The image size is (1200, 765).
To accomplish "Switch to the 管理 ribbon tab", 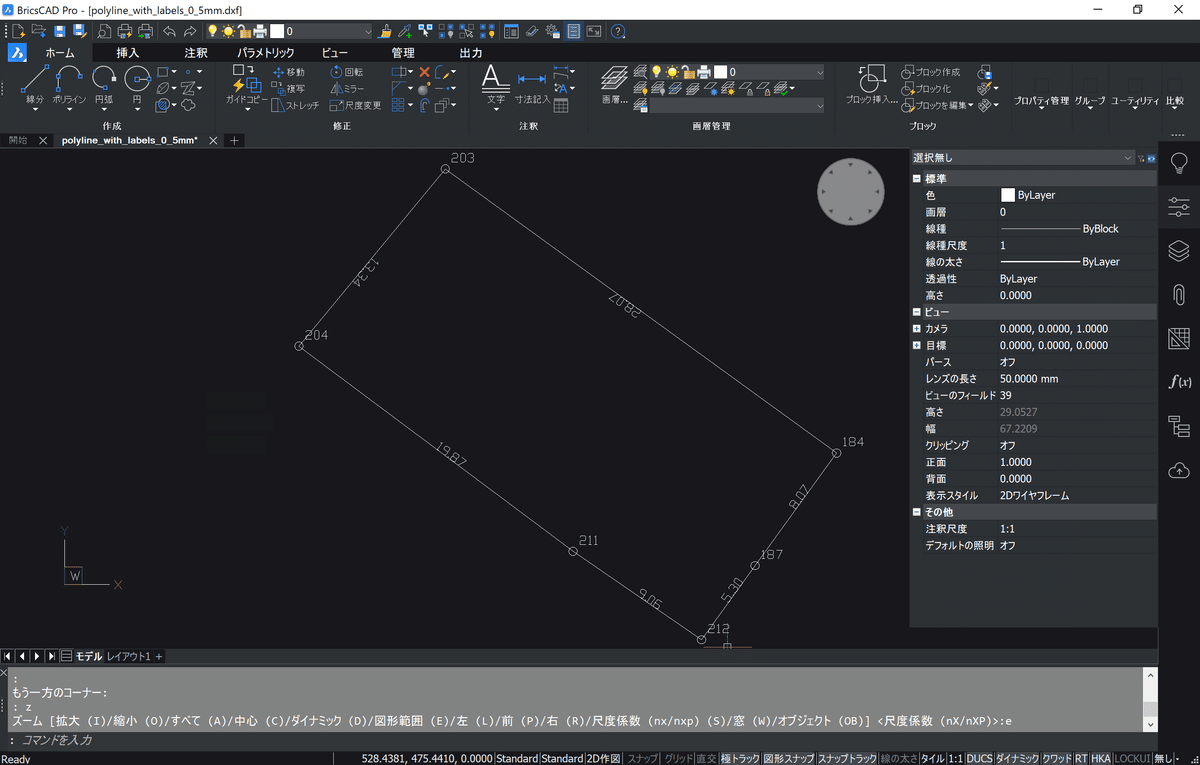I will [403, 52].
